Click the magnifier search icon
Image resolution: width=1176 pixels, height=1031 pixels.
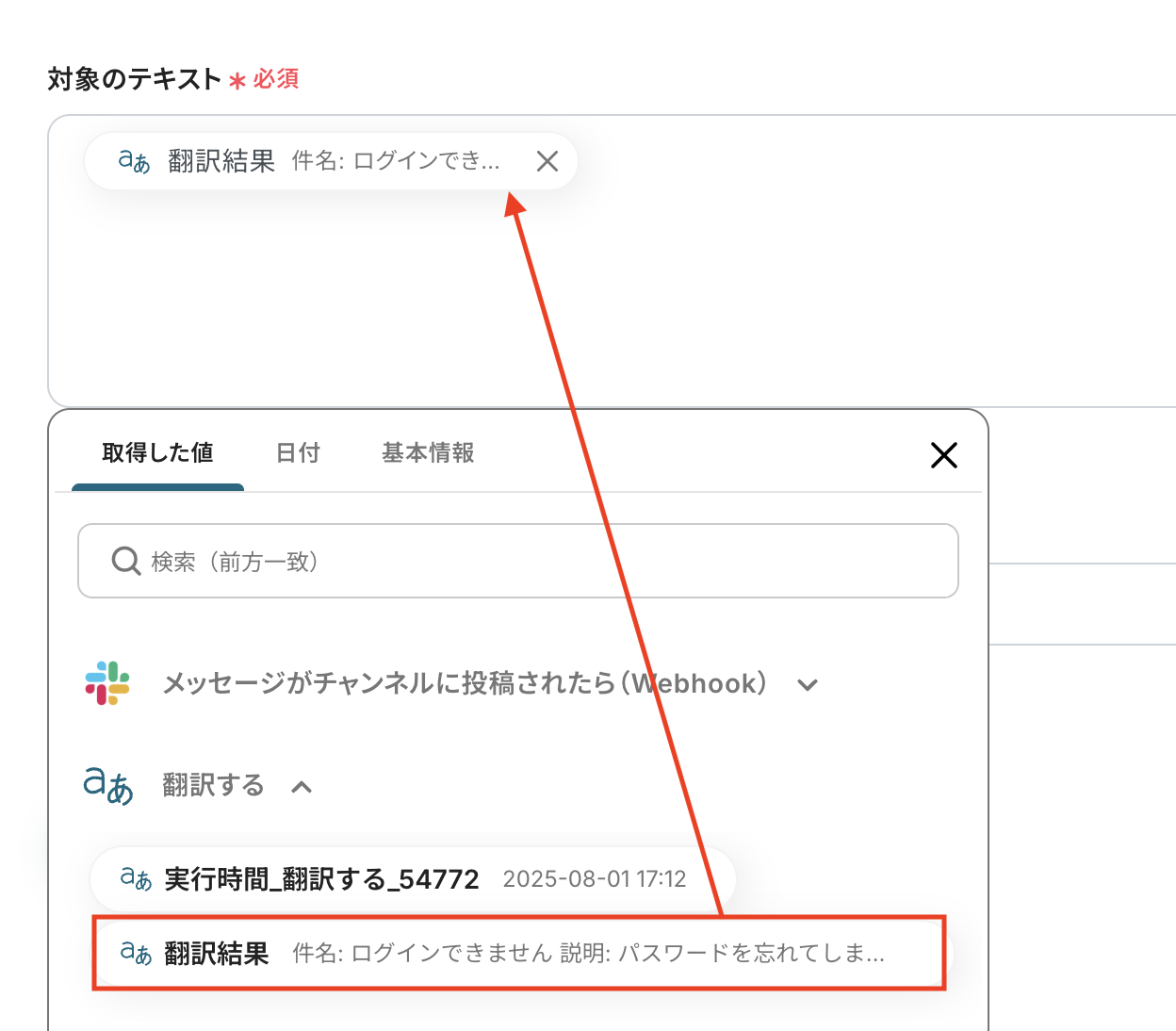pos(126,562)
